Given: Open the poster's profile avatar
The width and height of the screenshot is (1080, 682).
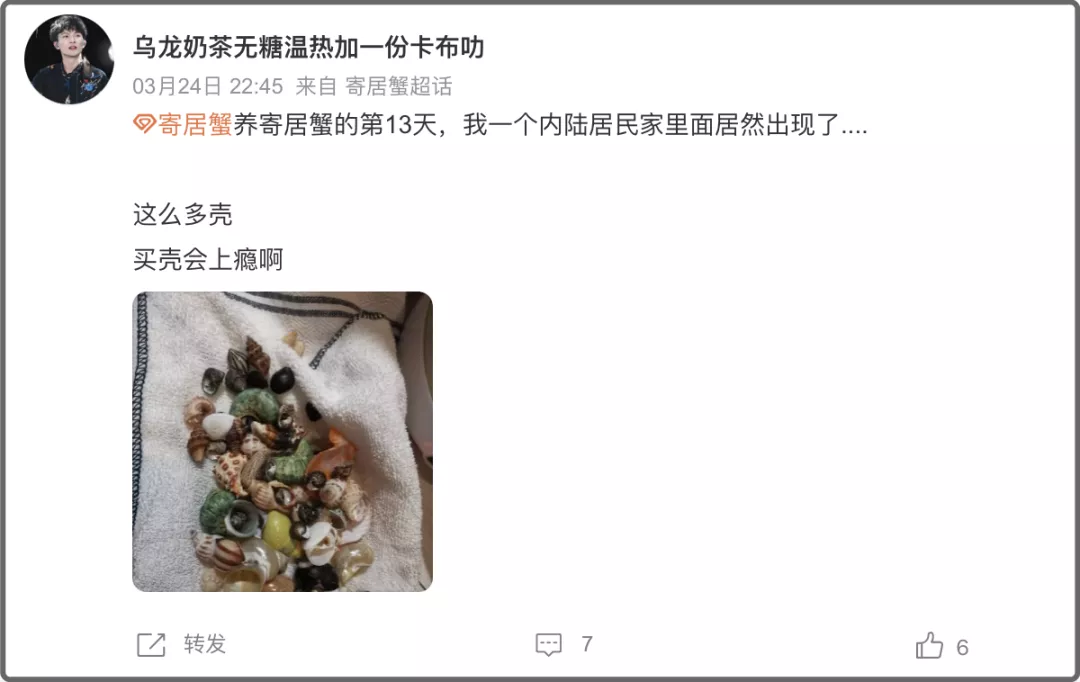Looking at the screenshot, I should [69, 59].
